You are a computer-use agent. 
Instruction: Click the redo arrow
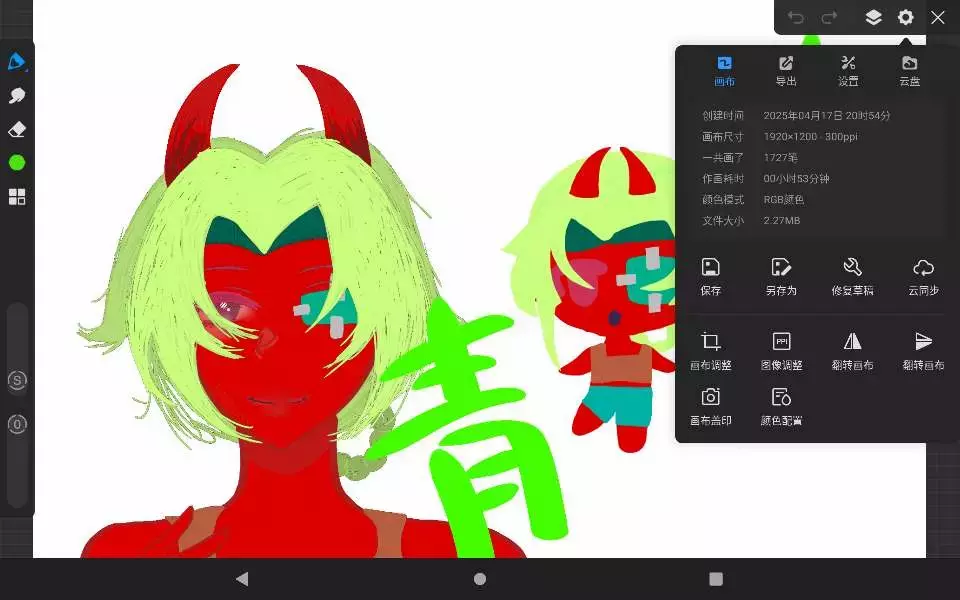click(x=829, y=17)
